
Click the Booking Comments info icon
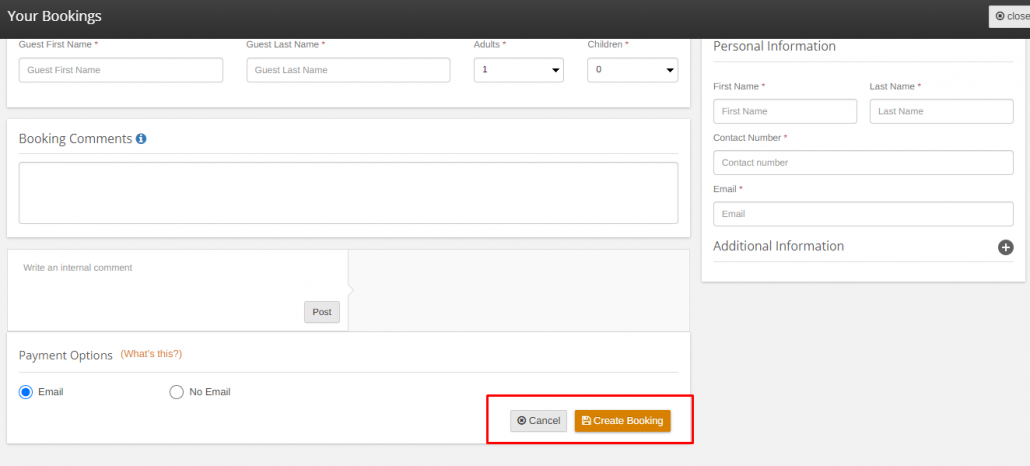(x=141, y=139)
